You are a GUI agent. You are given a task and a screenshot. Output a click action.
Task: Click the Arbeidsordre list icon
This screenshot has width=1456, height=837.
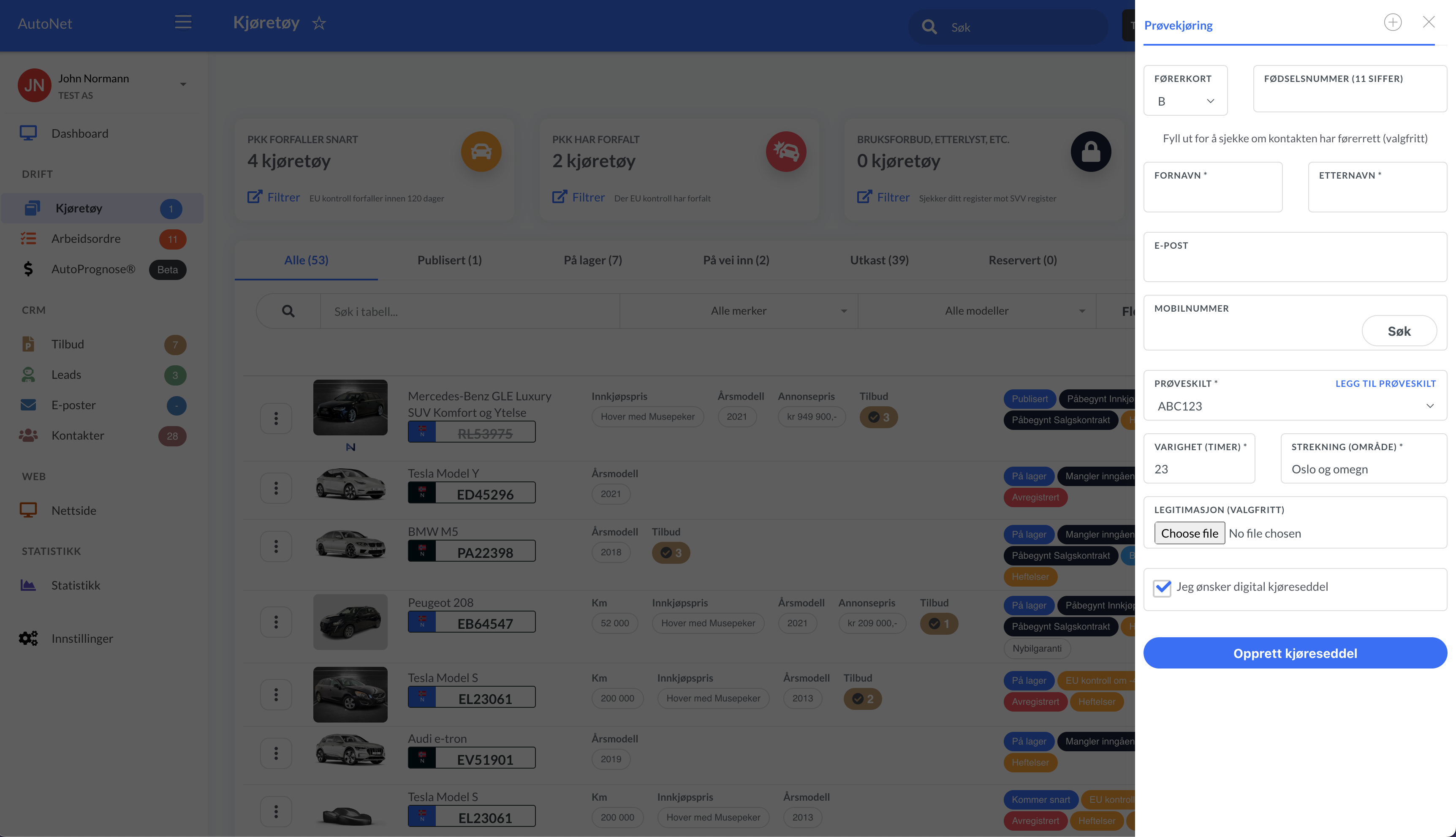pos(28,239)
